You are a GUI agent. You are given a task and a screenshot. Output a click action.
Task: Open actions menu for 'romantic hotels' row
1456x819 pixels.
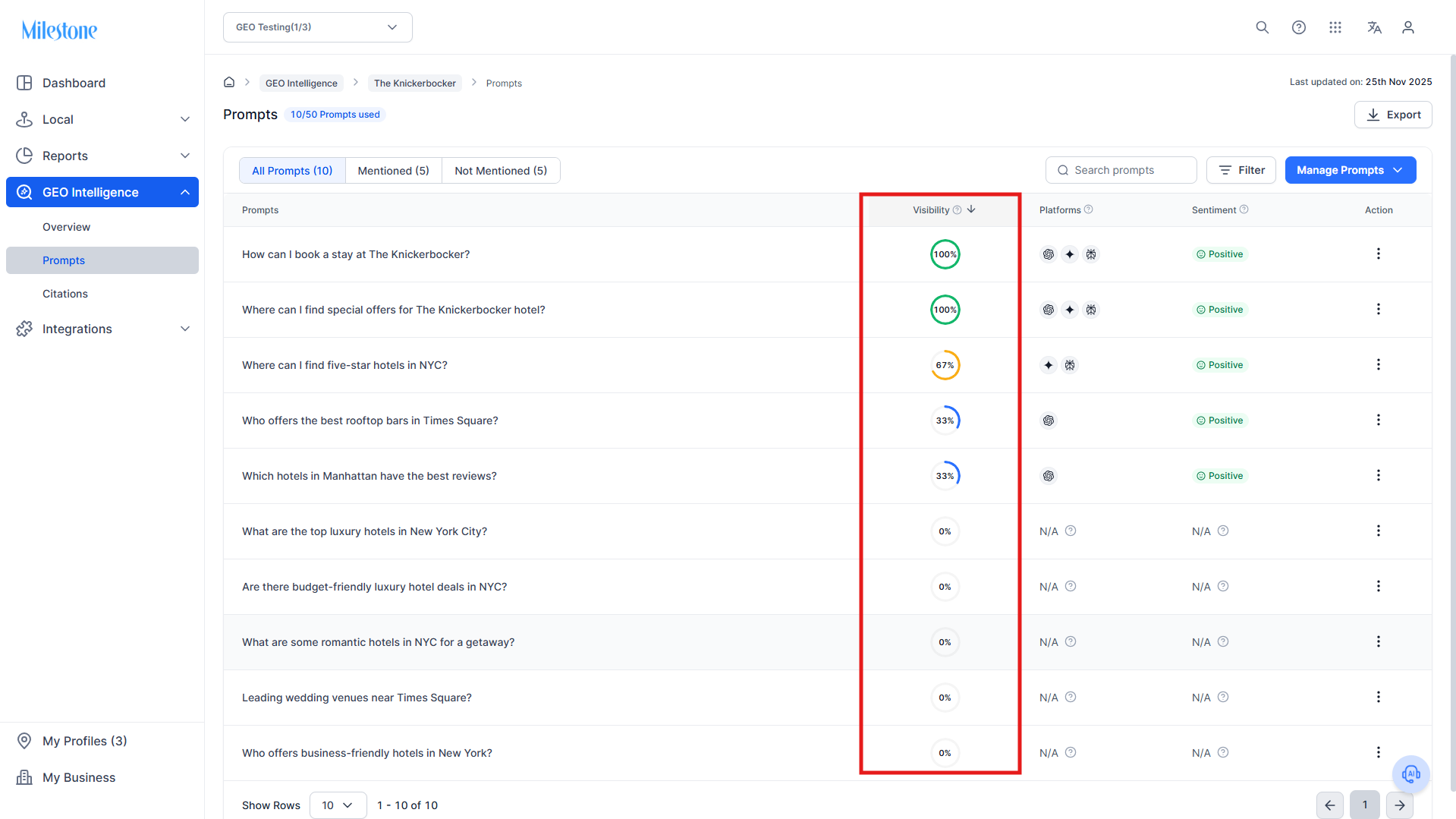(1379, 641)
